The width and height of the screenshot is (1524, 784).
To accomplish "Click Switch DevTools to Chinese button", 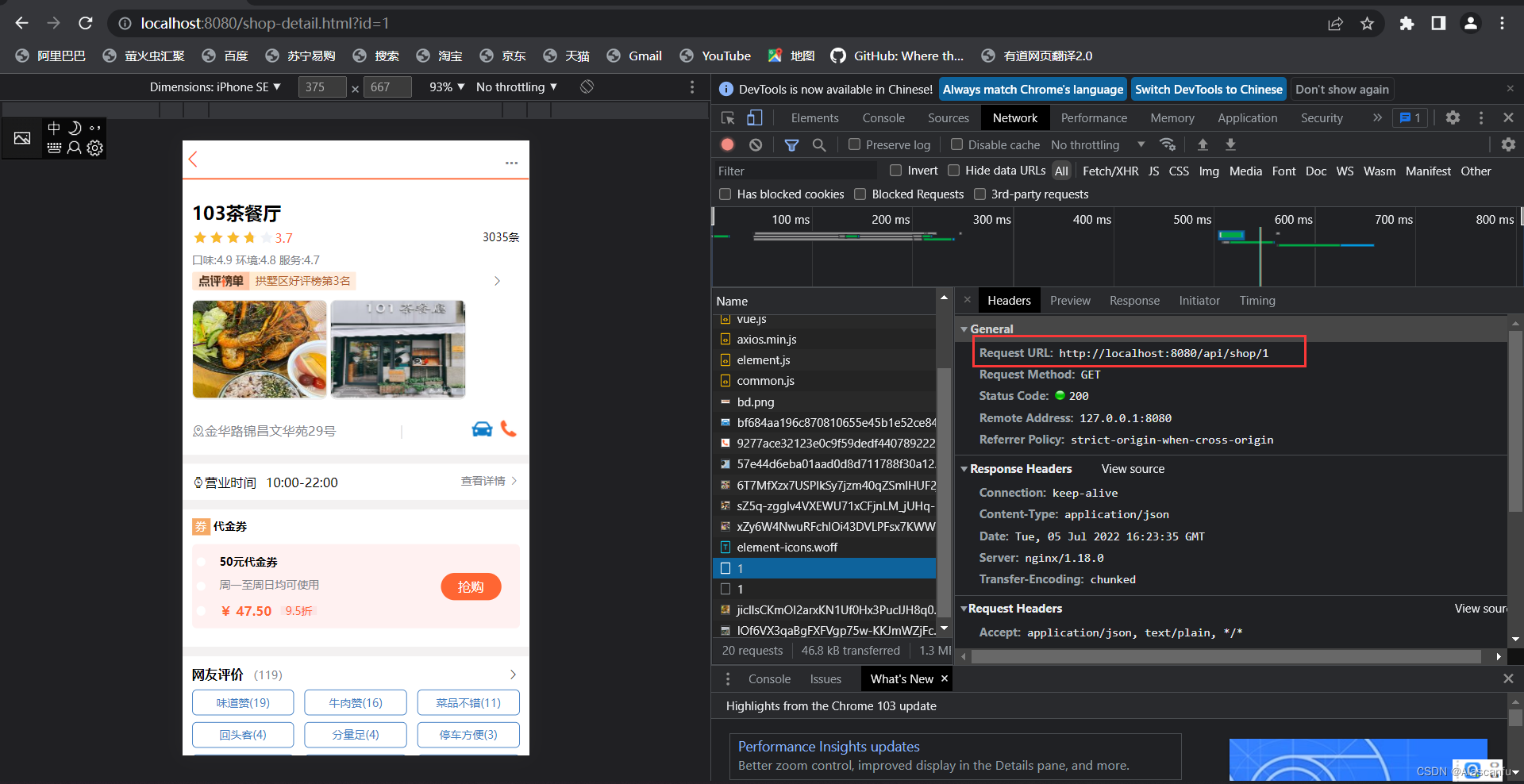I will 1208,89.
